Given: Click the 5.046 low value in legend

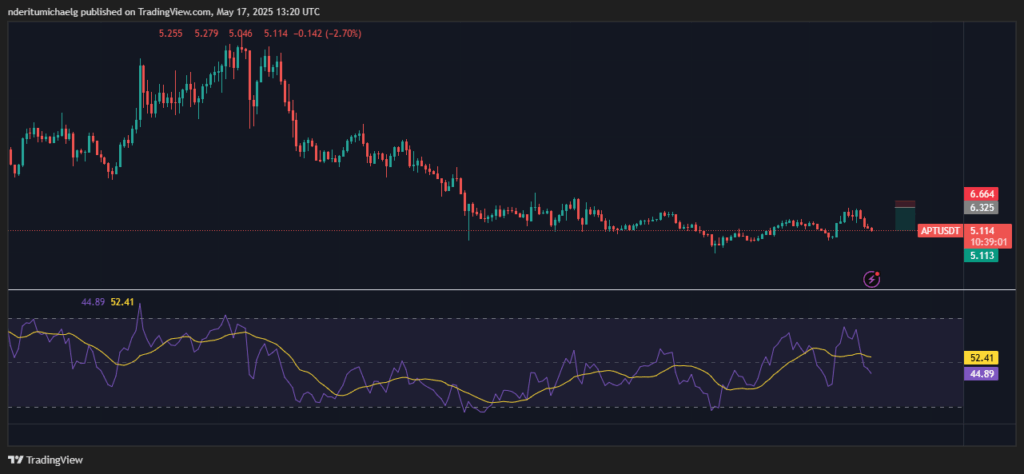Looking at the screenshot, I should 241,33.
